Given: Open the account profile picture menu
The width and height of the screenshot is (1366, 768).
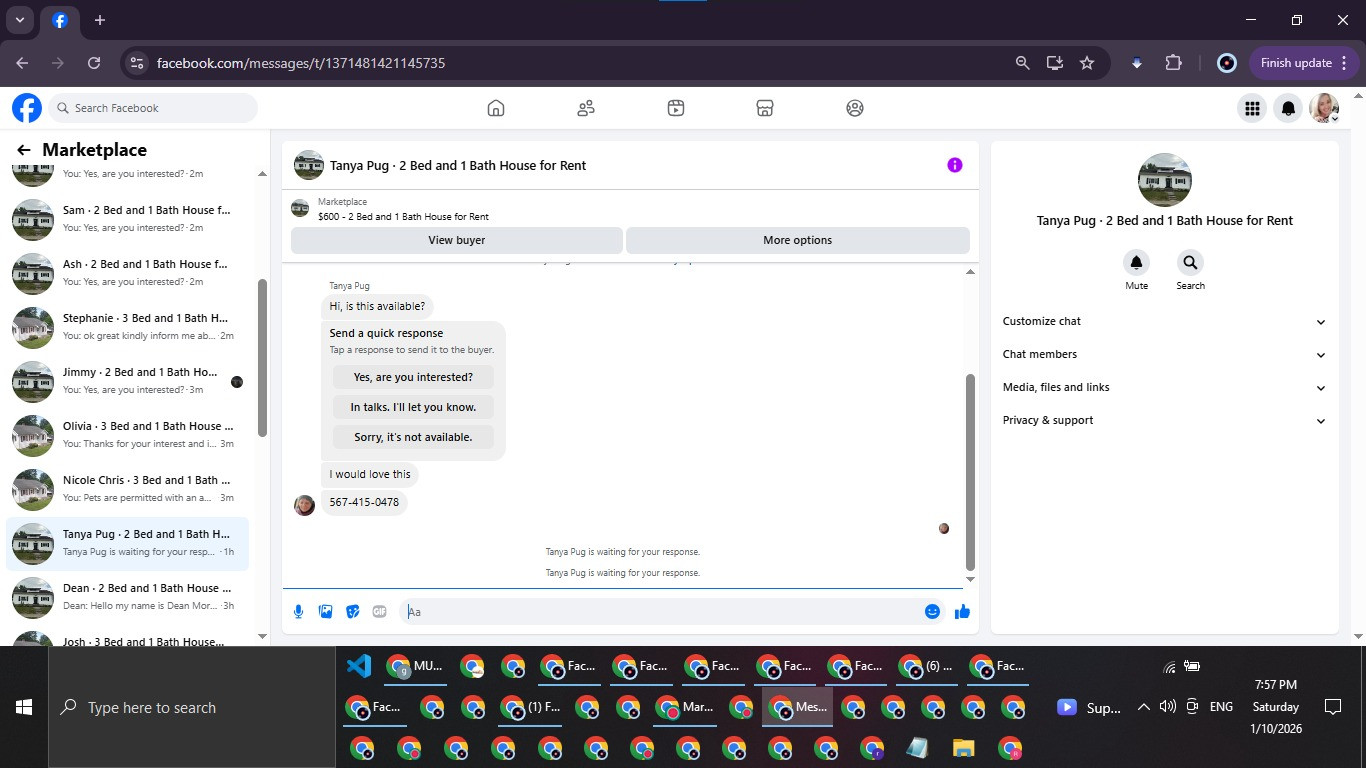Looking at the screenshot, I should click(1325, 108).
